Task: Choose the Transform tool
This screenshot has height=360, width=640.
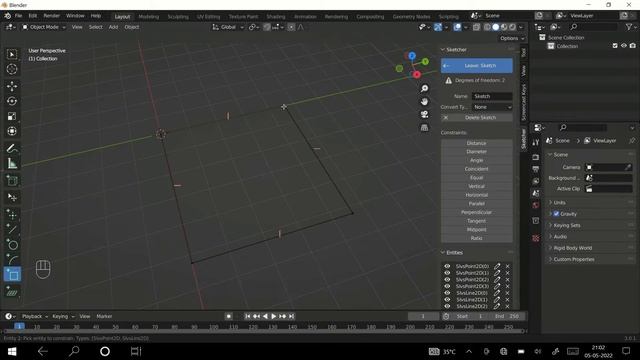Action: 12,131
